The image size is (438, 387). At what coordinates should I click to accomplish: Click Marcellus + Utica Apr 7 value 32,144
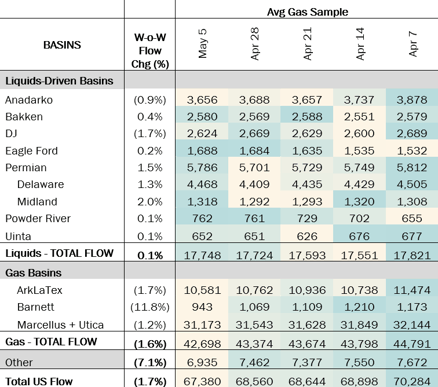(x=412, y=325)
